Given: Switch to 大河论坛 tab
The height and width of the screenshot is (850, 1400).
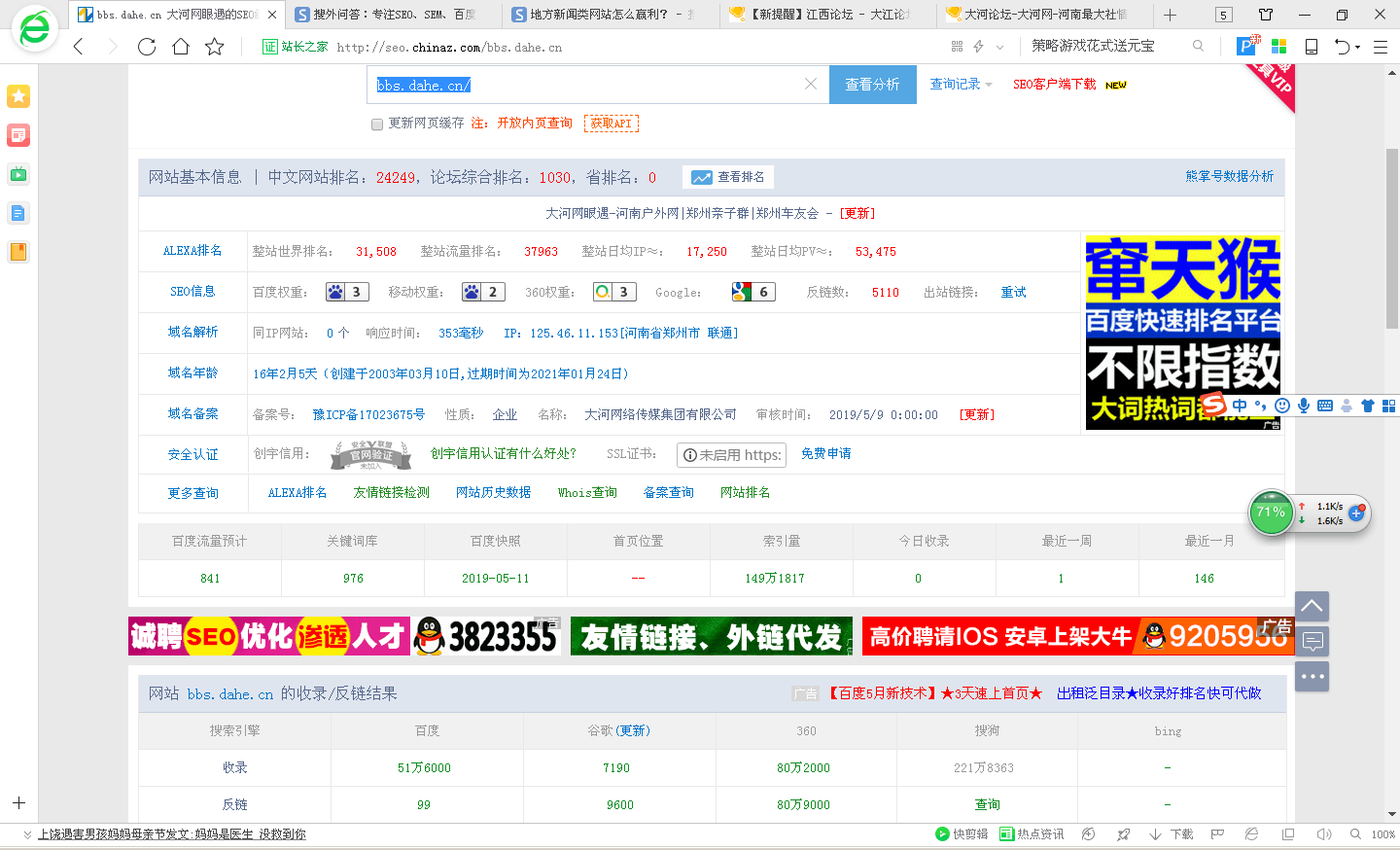Looking at the screenshot, I should point(1044,15).
